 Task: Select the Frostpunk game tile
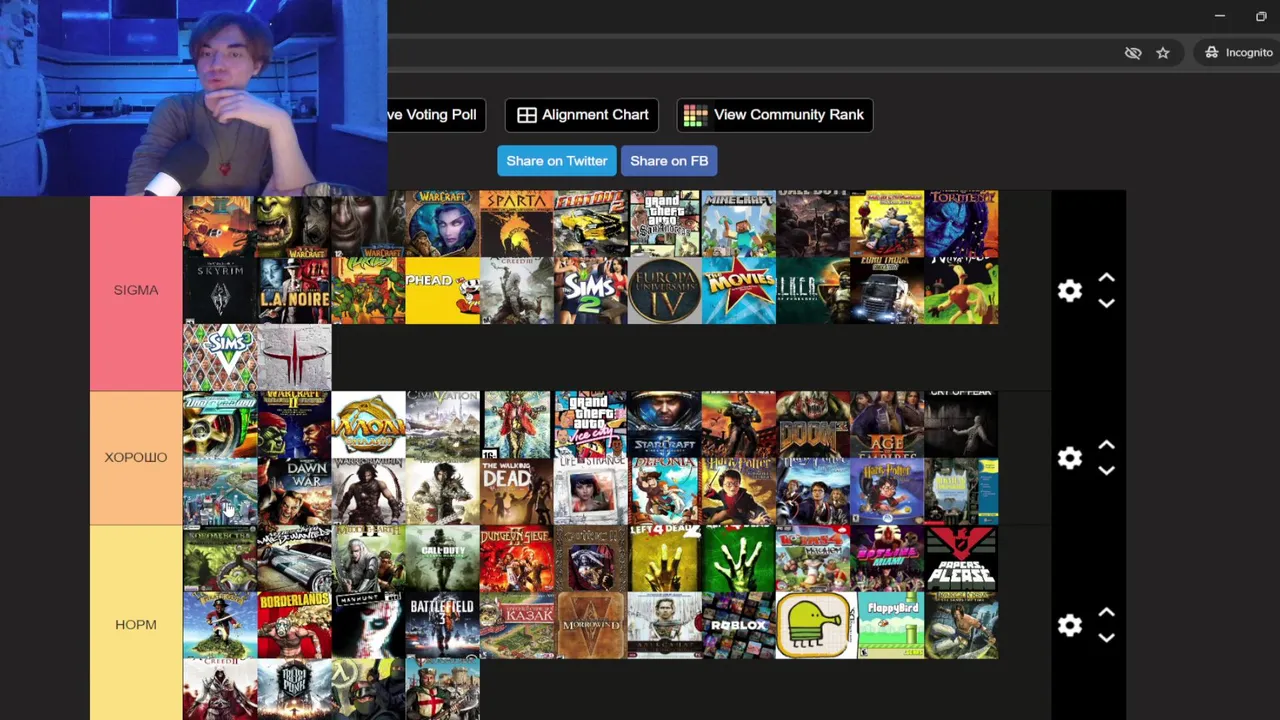tap(294, 689)
